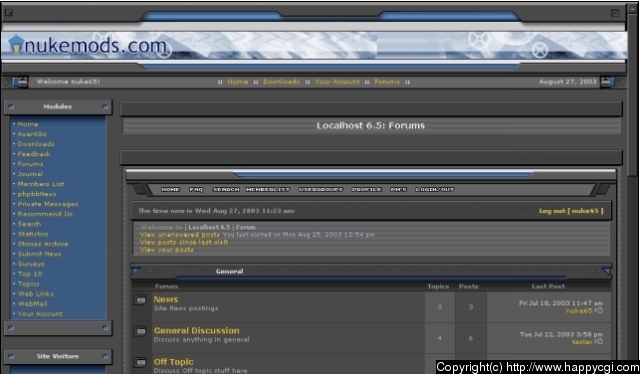Open Private Messages in the Modules list
The width and height of the screenshot is (640, 374).
tap(48, 204)
